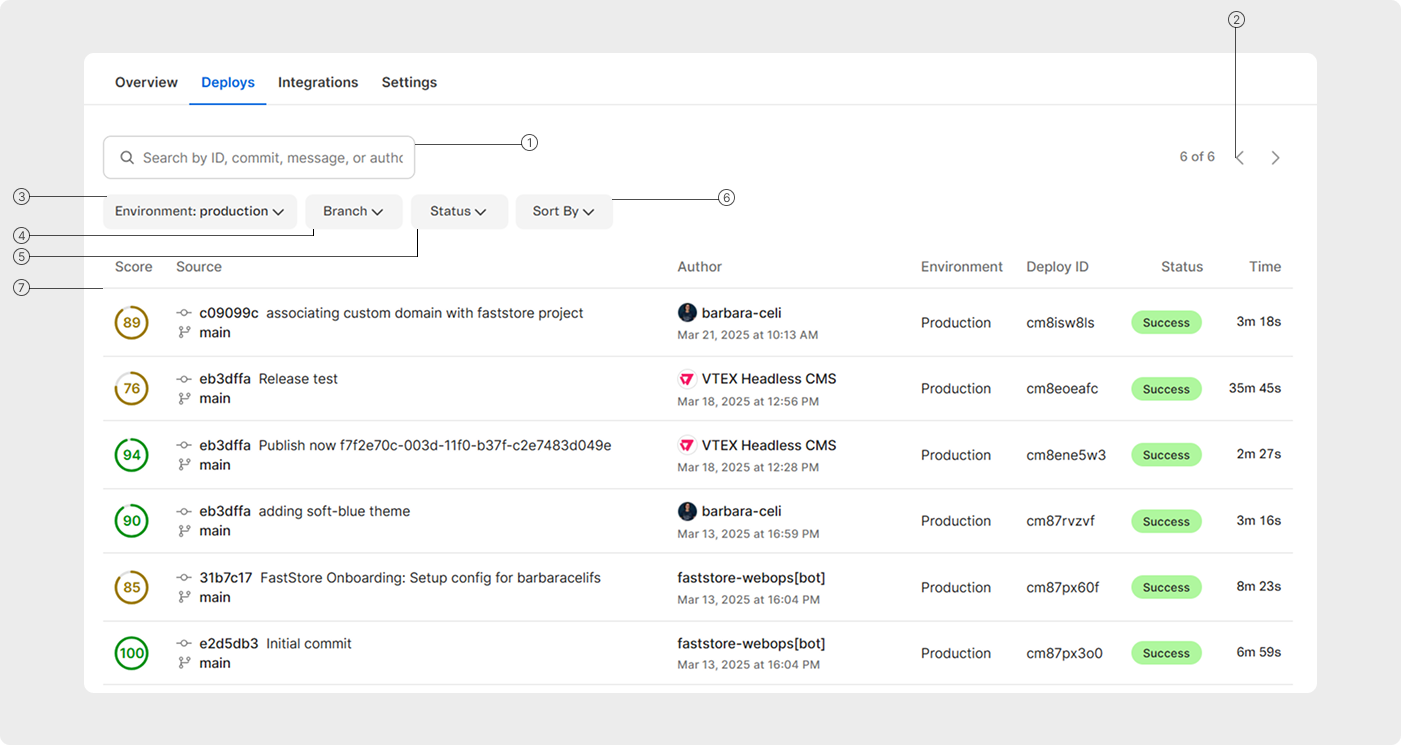Open the Integrations tab
1401x745 pixels.
pyautogui.click(x=318, y=83)
